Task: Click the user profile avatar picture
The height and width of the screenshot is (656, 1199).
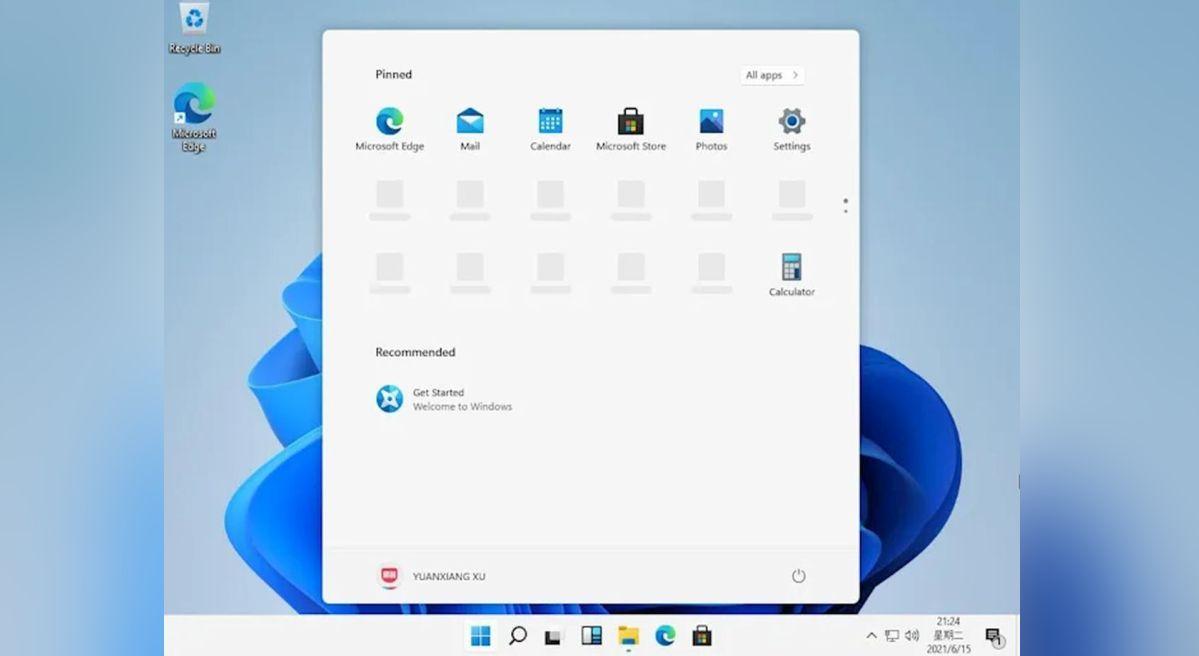Action: coord(389,576)
